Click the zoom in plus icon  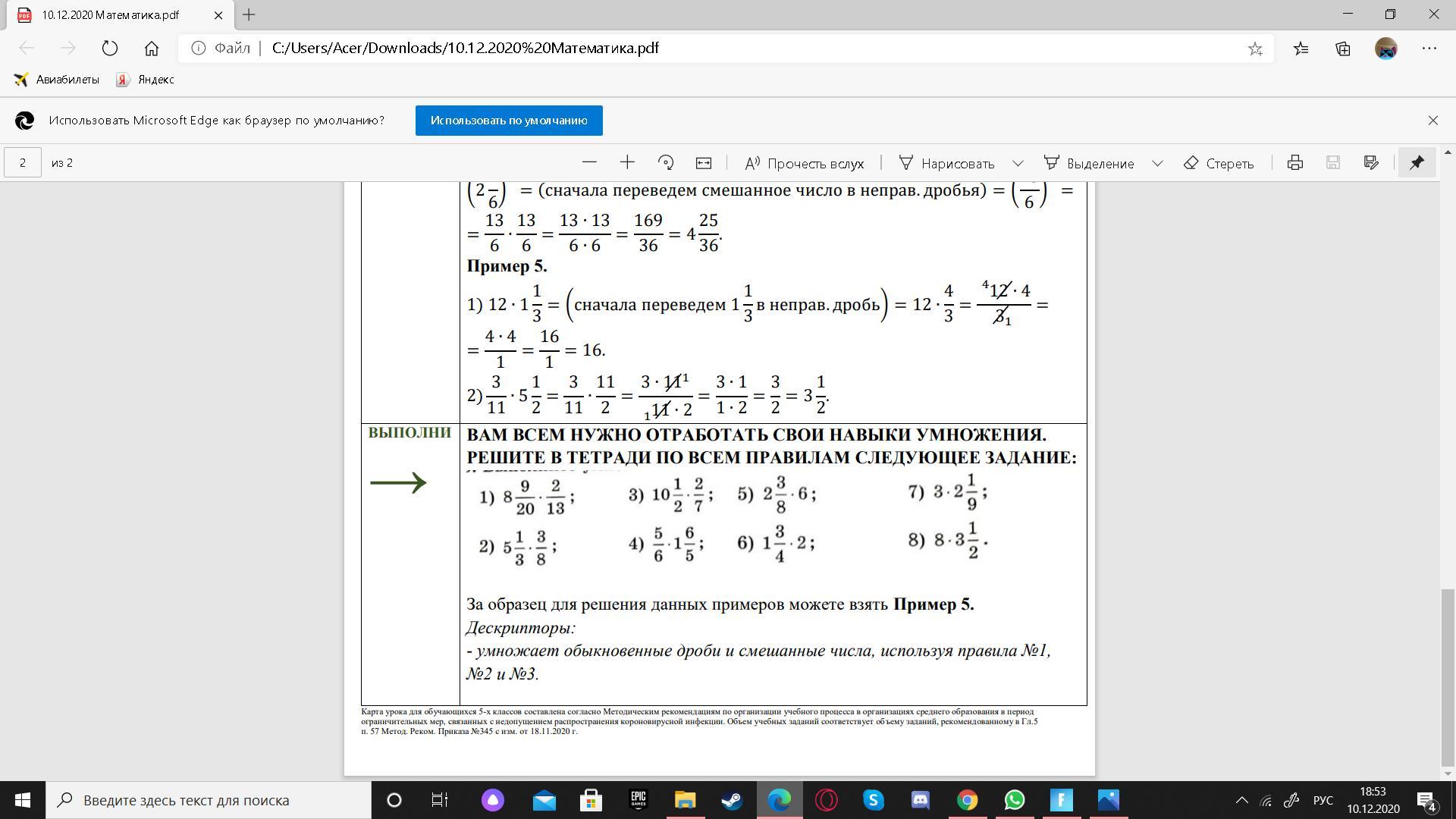pyautogui.click(x=627, y=162)
